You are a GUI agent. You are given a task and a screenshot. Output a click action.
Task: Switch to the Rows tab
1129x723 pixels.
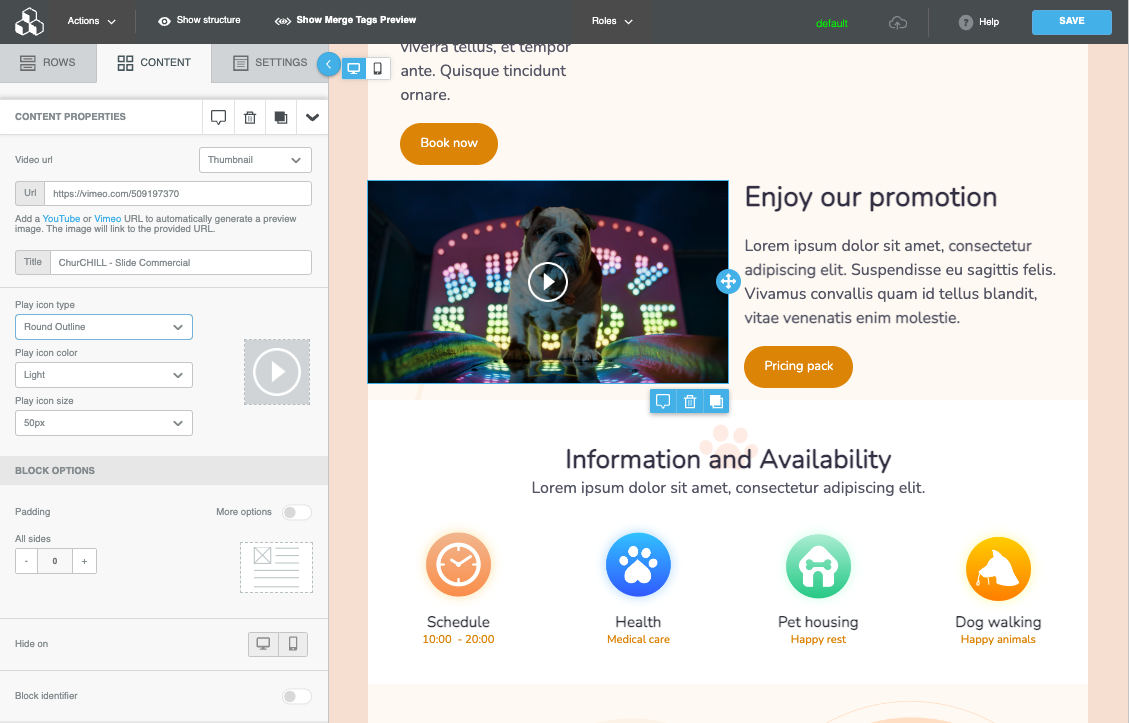pyautogui.click(x=48, y=62)
